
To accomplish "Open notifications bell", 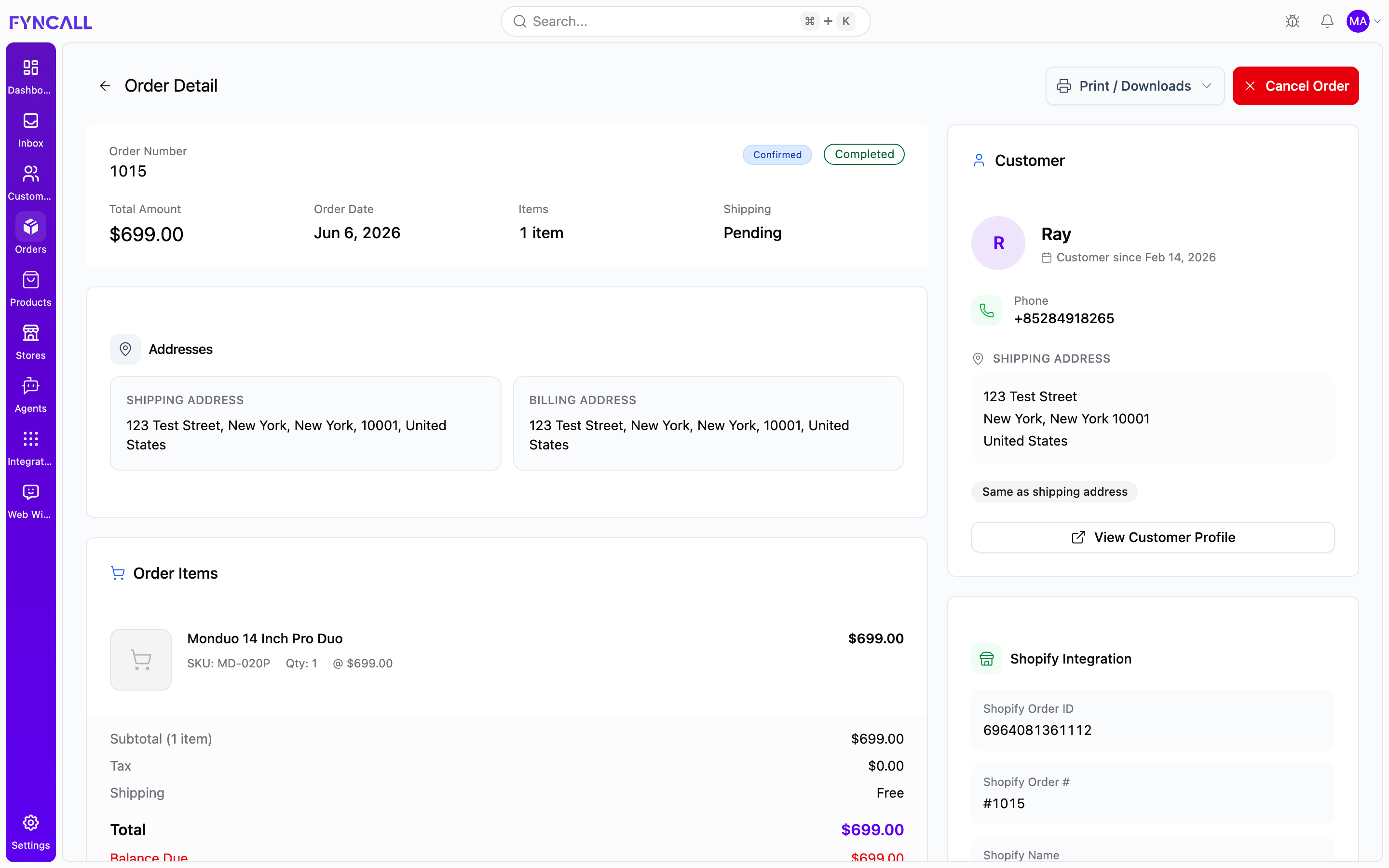I will click(x=1326, y=21).
